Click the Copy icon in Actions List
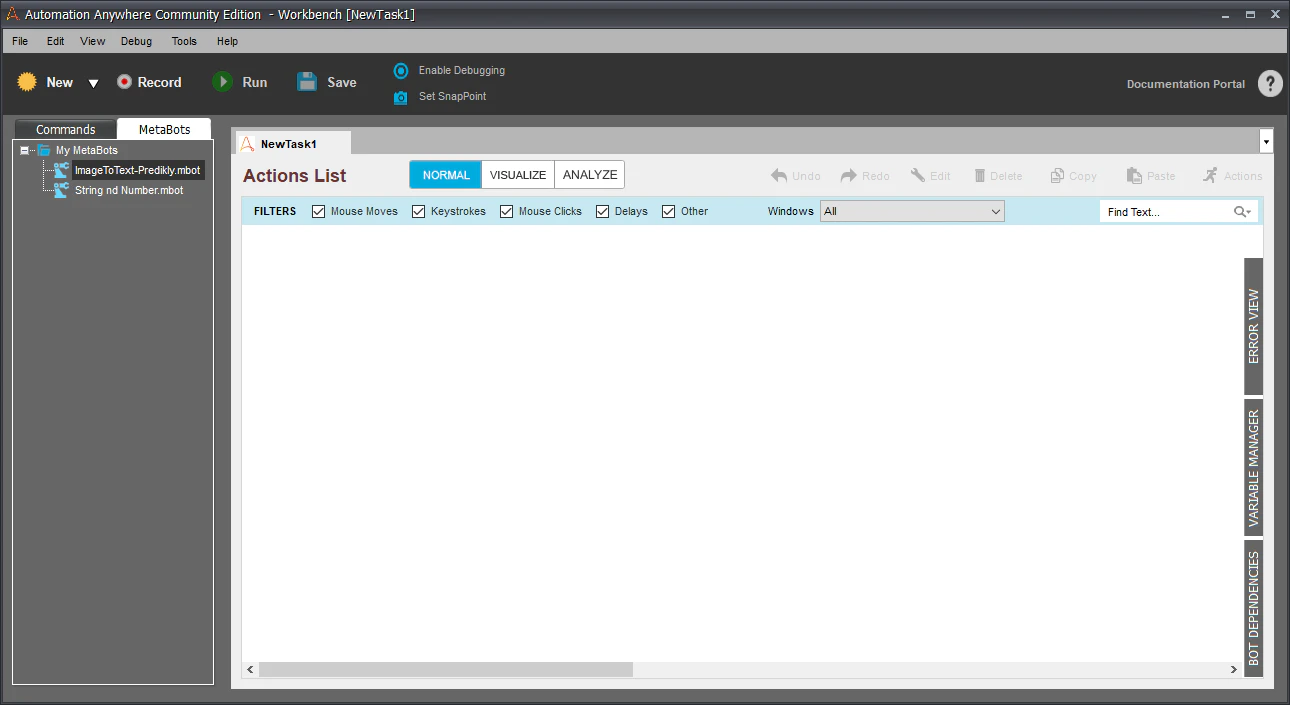 [1057, 176]
